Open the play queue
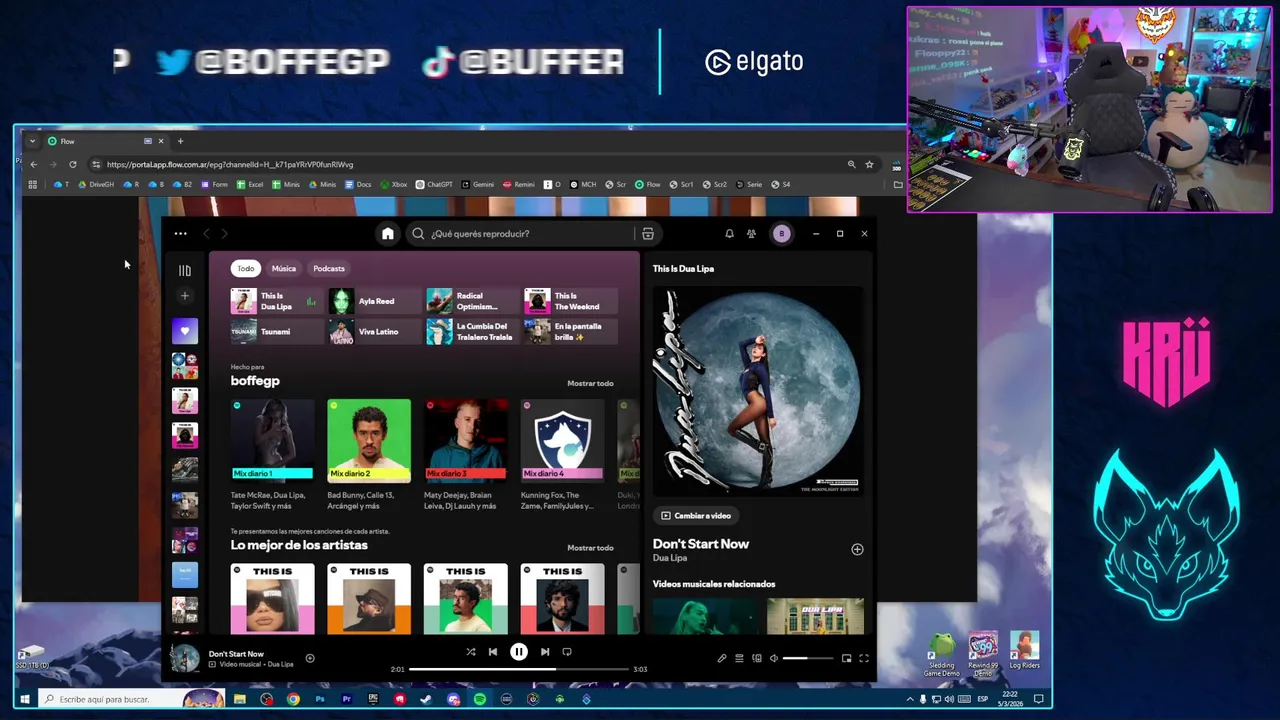Viewport: 1280px width, 720px height. 739,658
